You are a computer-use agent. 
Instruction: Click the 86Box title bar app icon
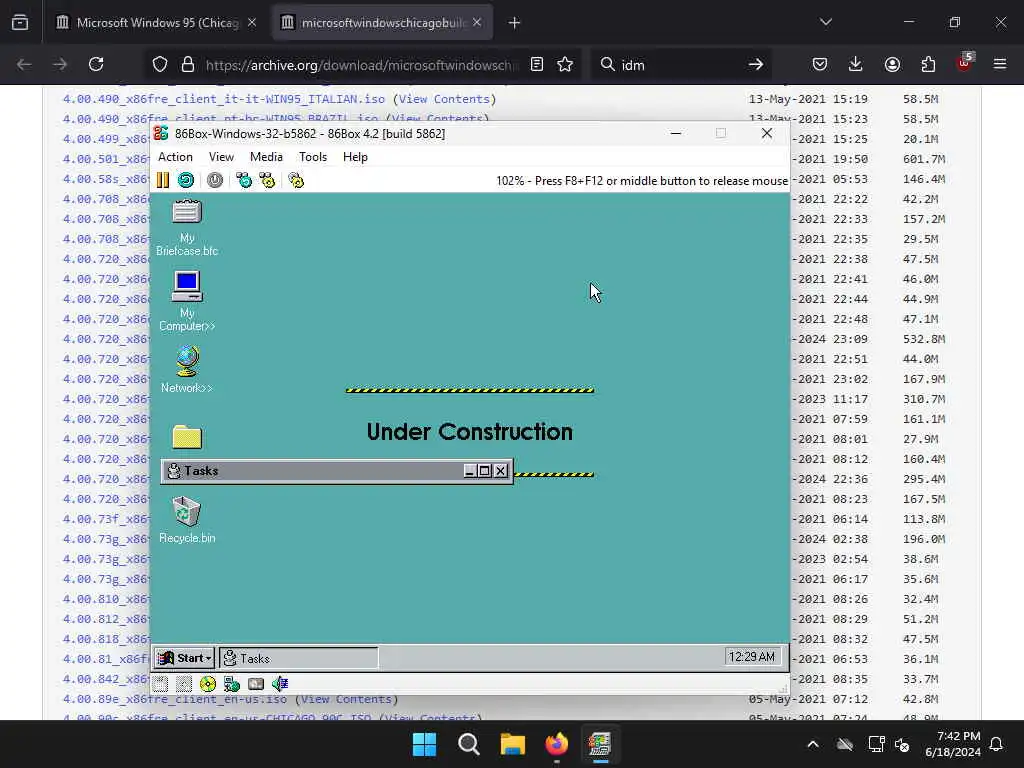coord(161,133)
